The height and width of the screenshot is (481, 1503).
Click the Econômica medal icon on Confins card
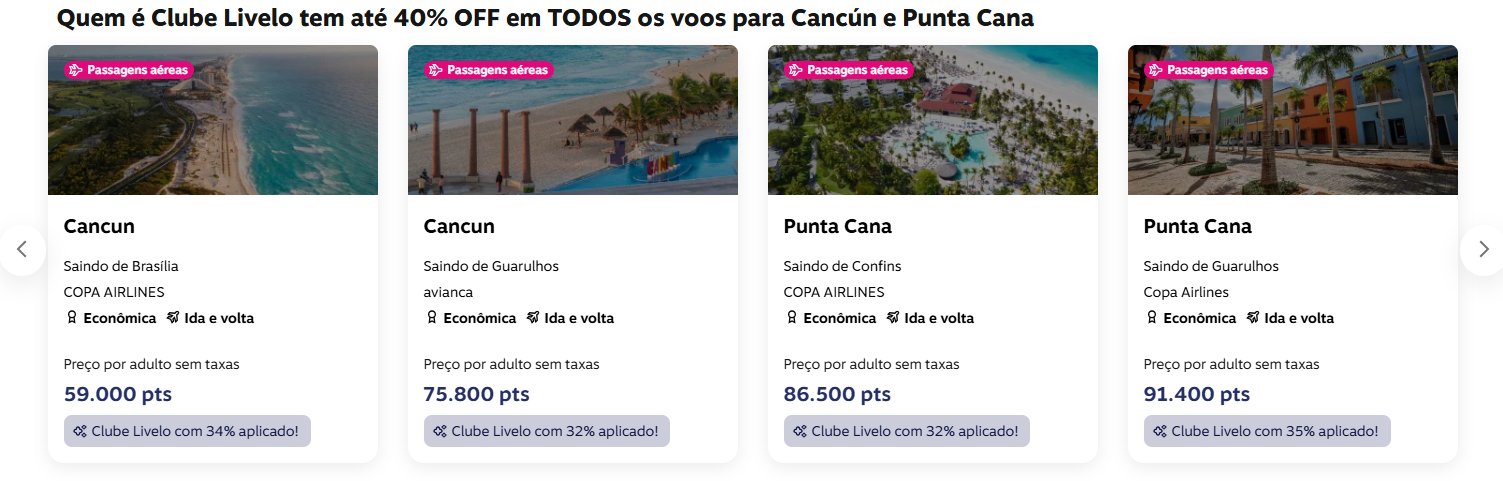792,318
